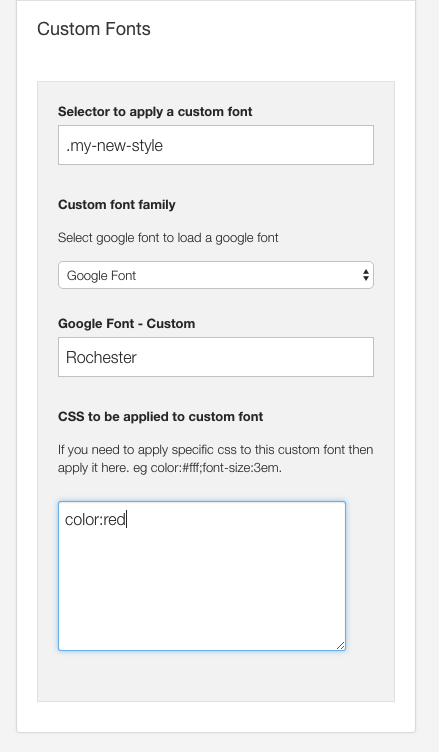Image resolution: width=439 pixels, height=752 pixels.
Task: Click inside the CSS textarea containing color:red
Action: [x=202, y=576]
